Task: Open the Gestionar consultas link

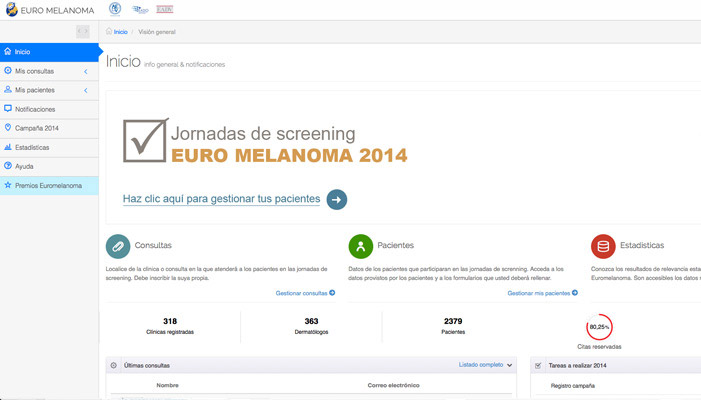Action: tap(301, 293)
